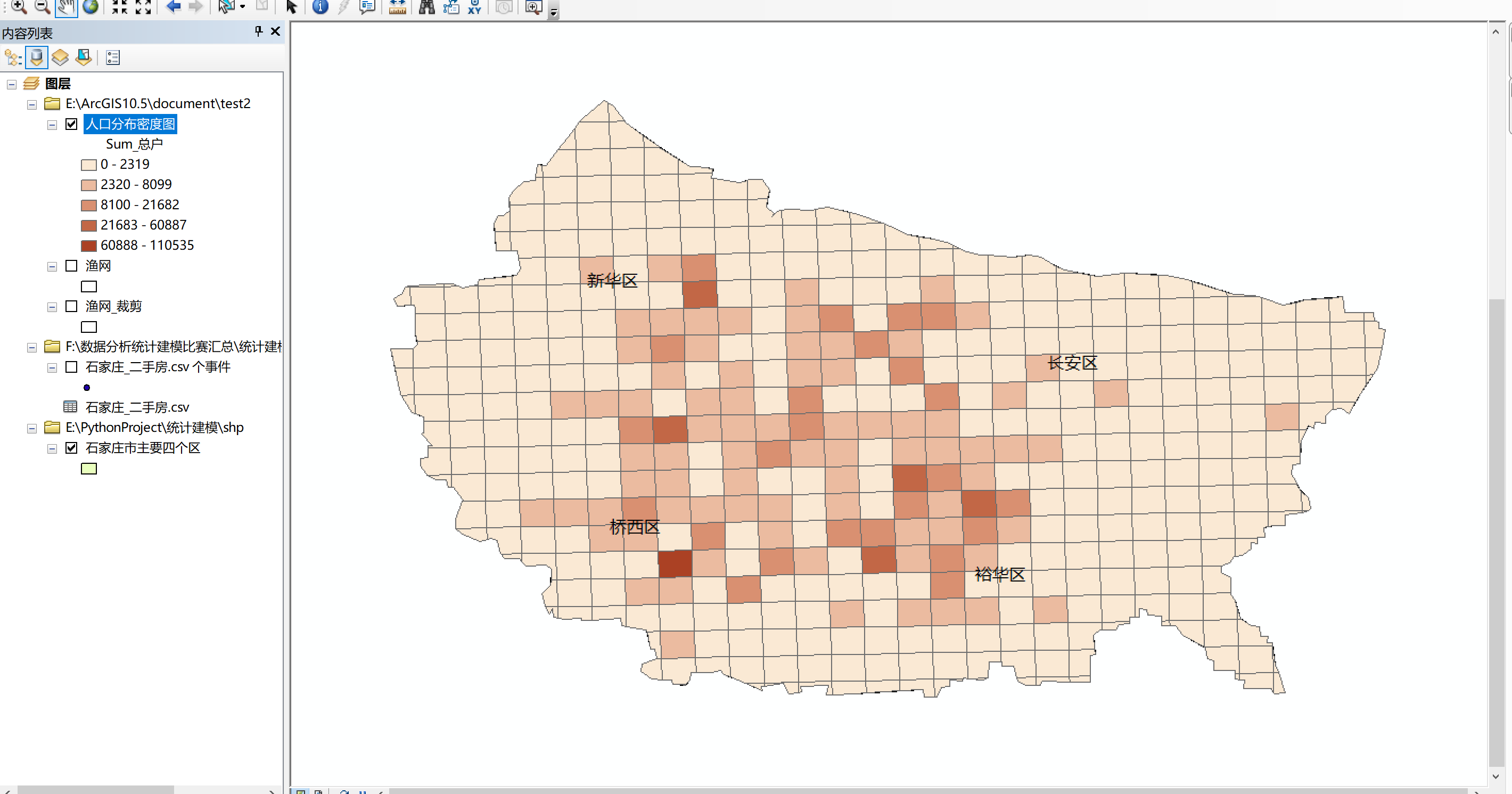
Task: Switch to List By Visibility view
Action: pos(60,58)
